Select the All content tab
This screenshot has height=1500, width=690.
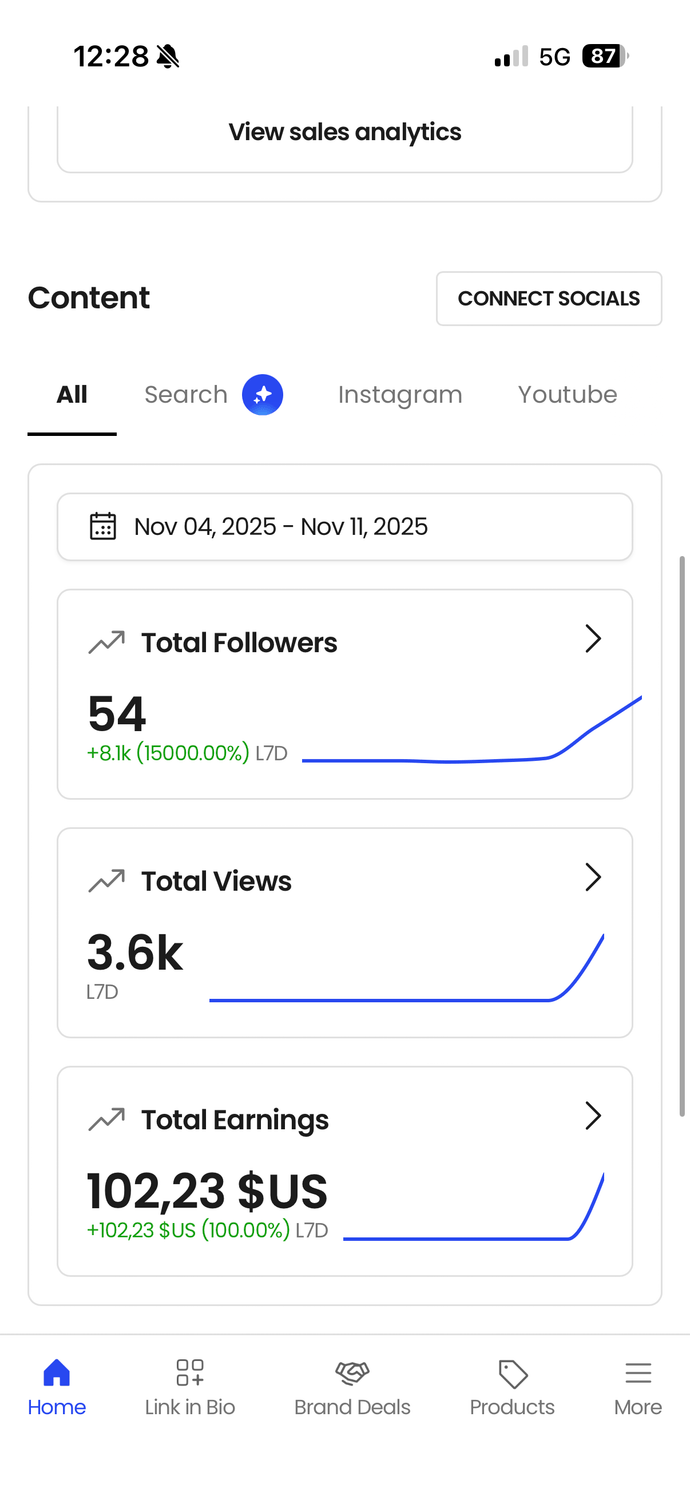(72, 395)
